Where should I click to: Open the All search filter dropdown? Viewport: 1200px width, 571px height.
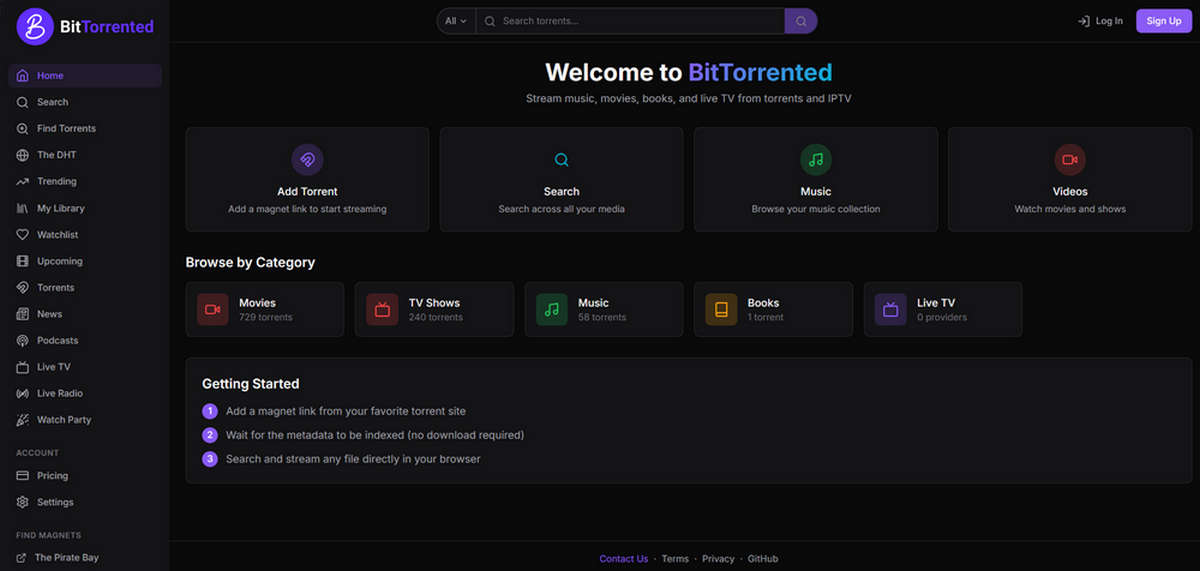point(456,21)
